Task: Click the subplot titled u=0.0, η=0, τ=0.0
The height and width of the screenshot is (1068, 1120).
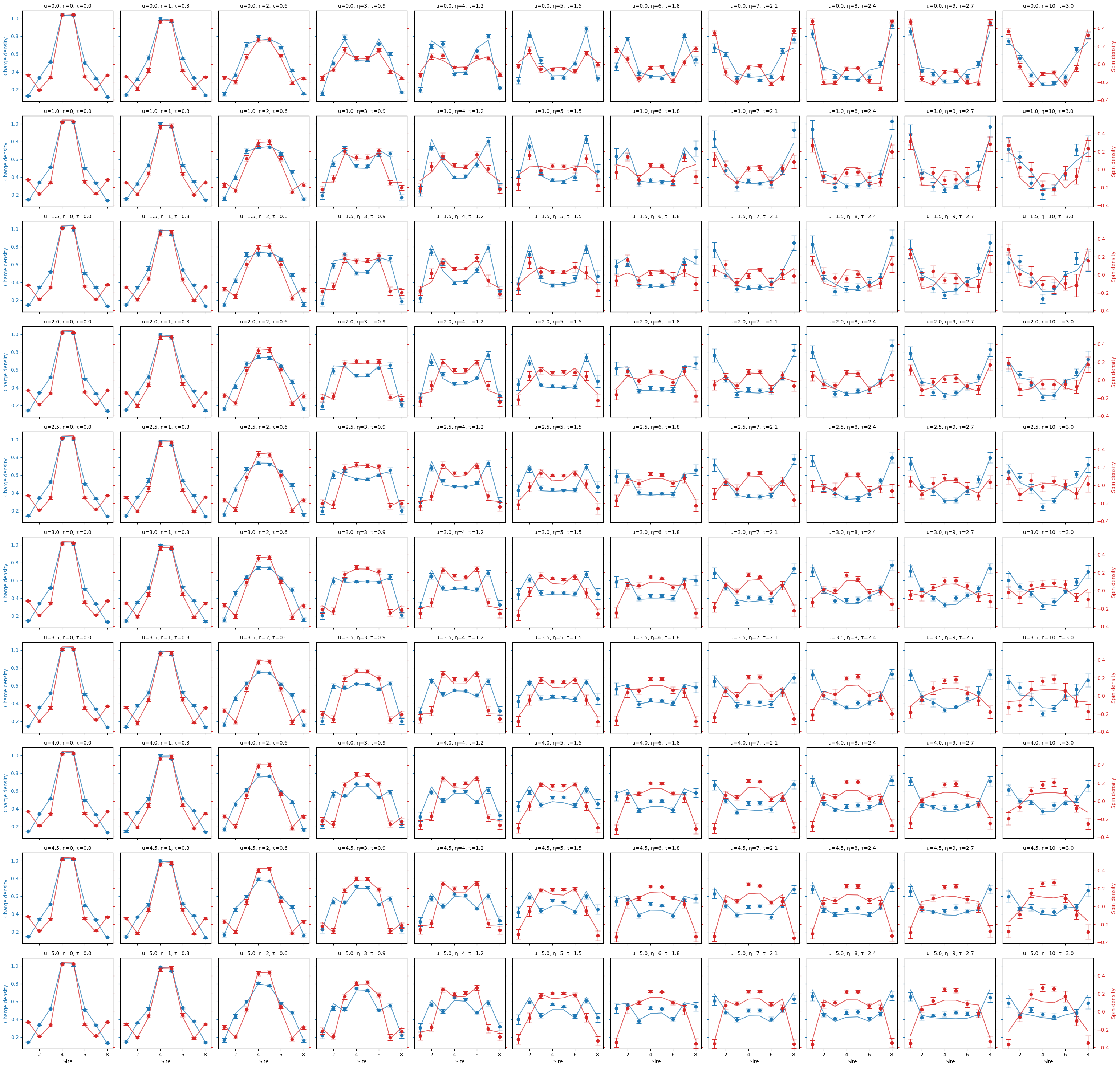Action: [67, 56]
